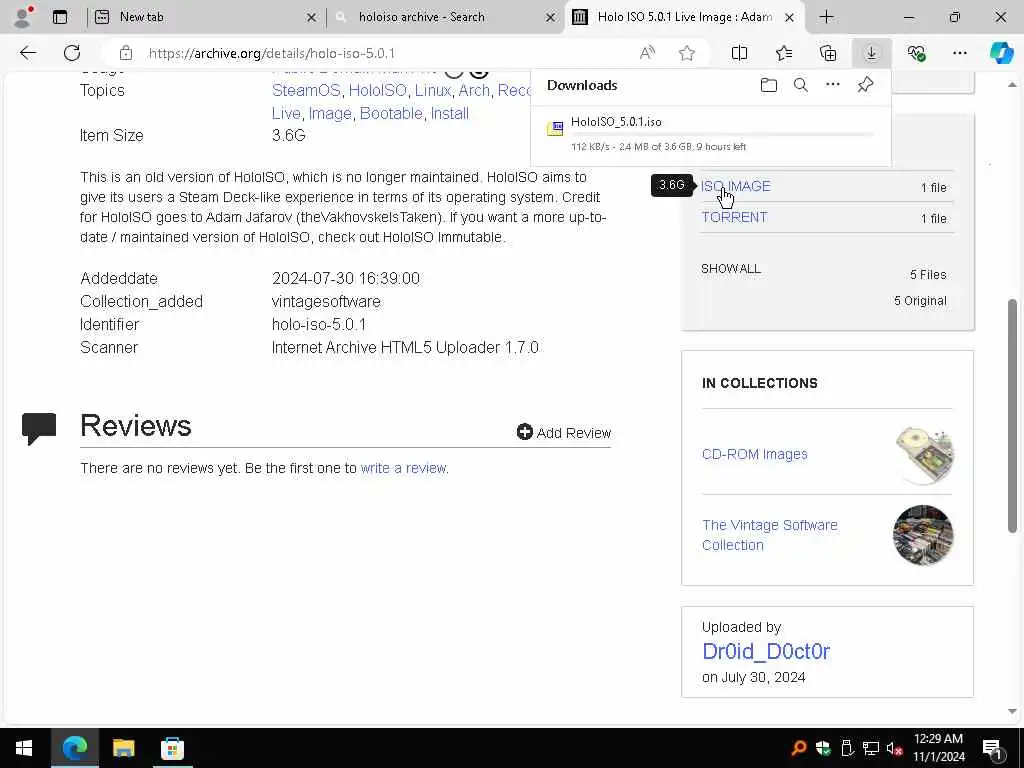
Task: View site information via the lock icon
Action: [x=125, y=53]
